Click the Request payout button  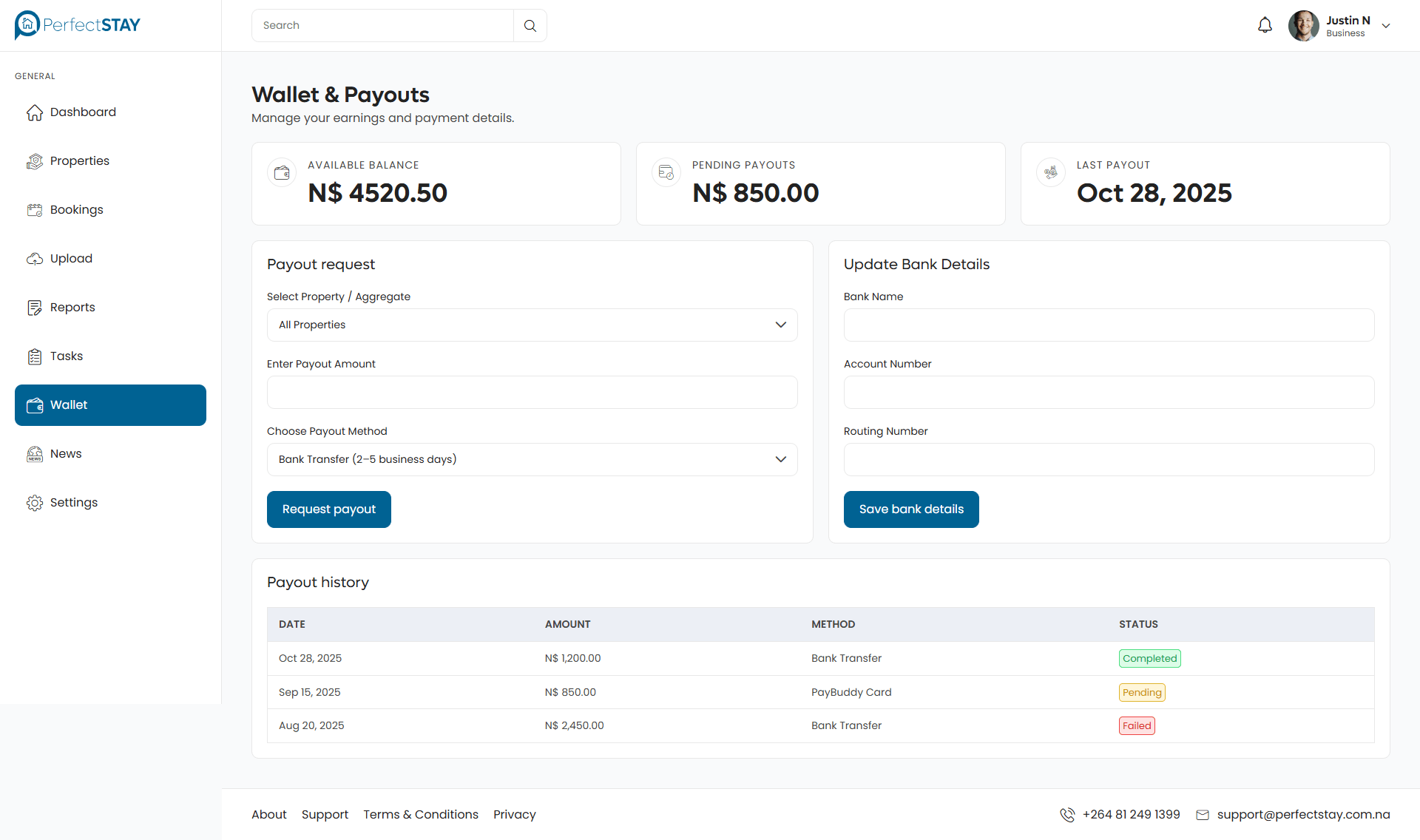click(x=328, y=509)
